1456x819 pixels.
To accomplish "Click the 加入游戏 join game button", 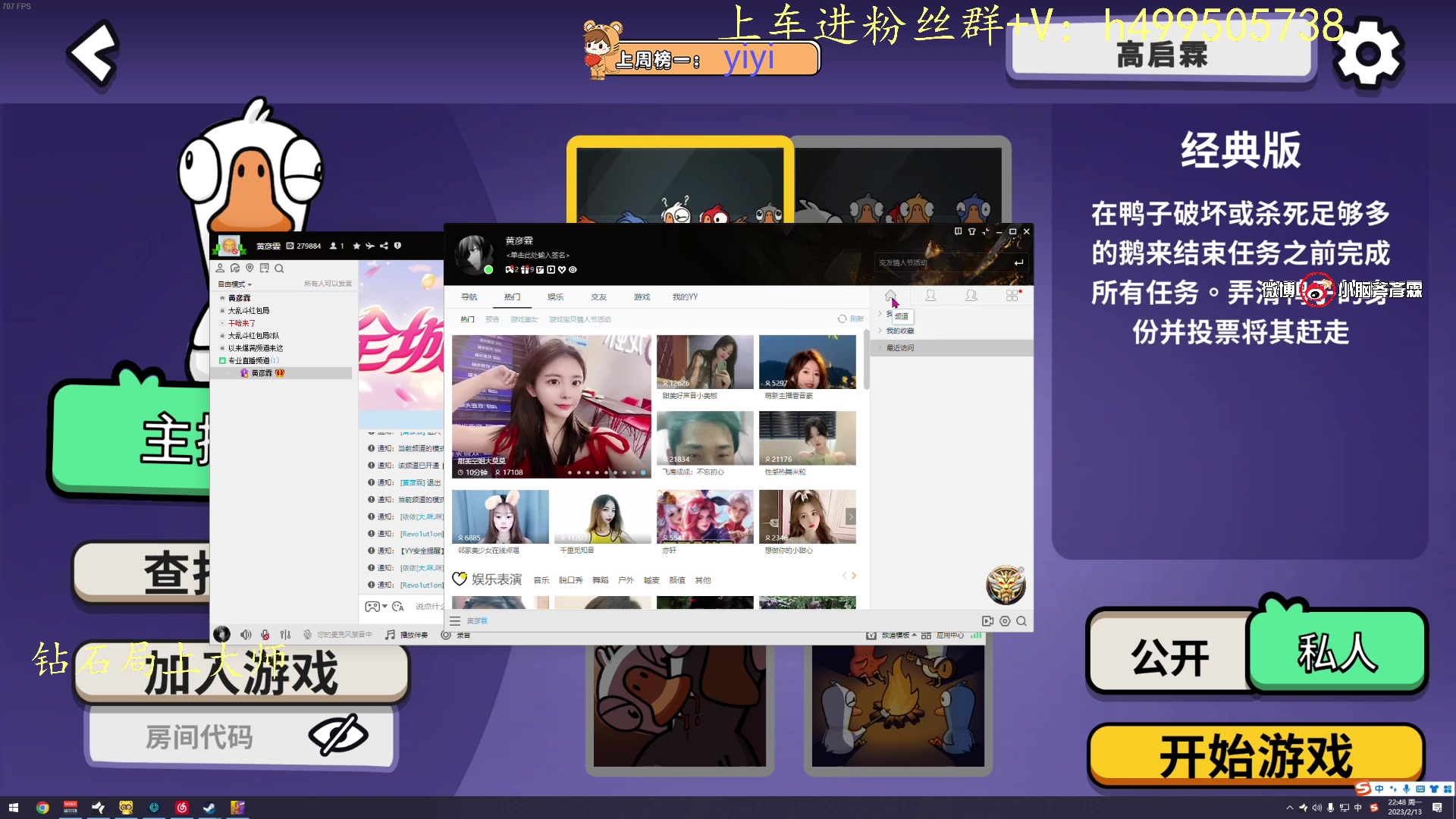I will (x=241, y=673).
